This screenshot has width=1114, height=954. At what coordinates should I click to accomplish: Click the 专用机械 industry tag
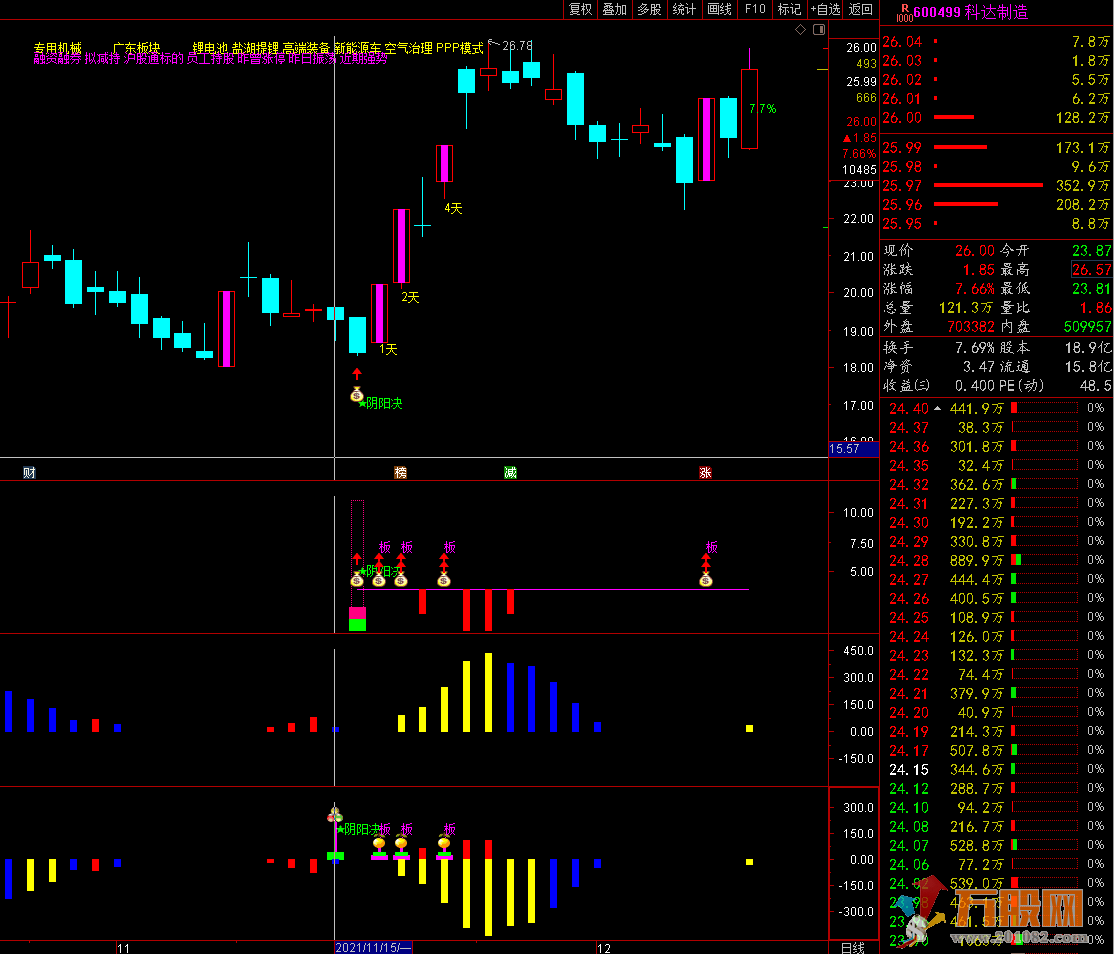[58, 48]
